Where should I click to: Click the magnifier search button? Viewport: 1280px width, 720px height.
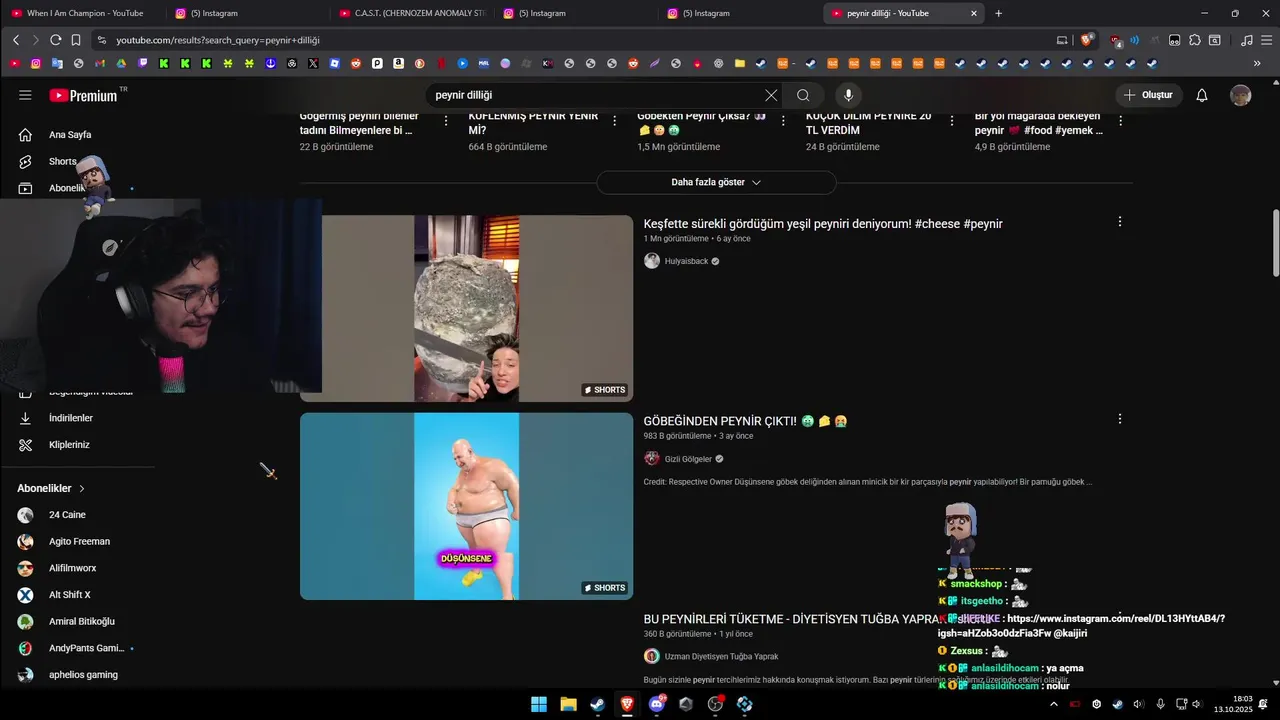tap(803, 95)
